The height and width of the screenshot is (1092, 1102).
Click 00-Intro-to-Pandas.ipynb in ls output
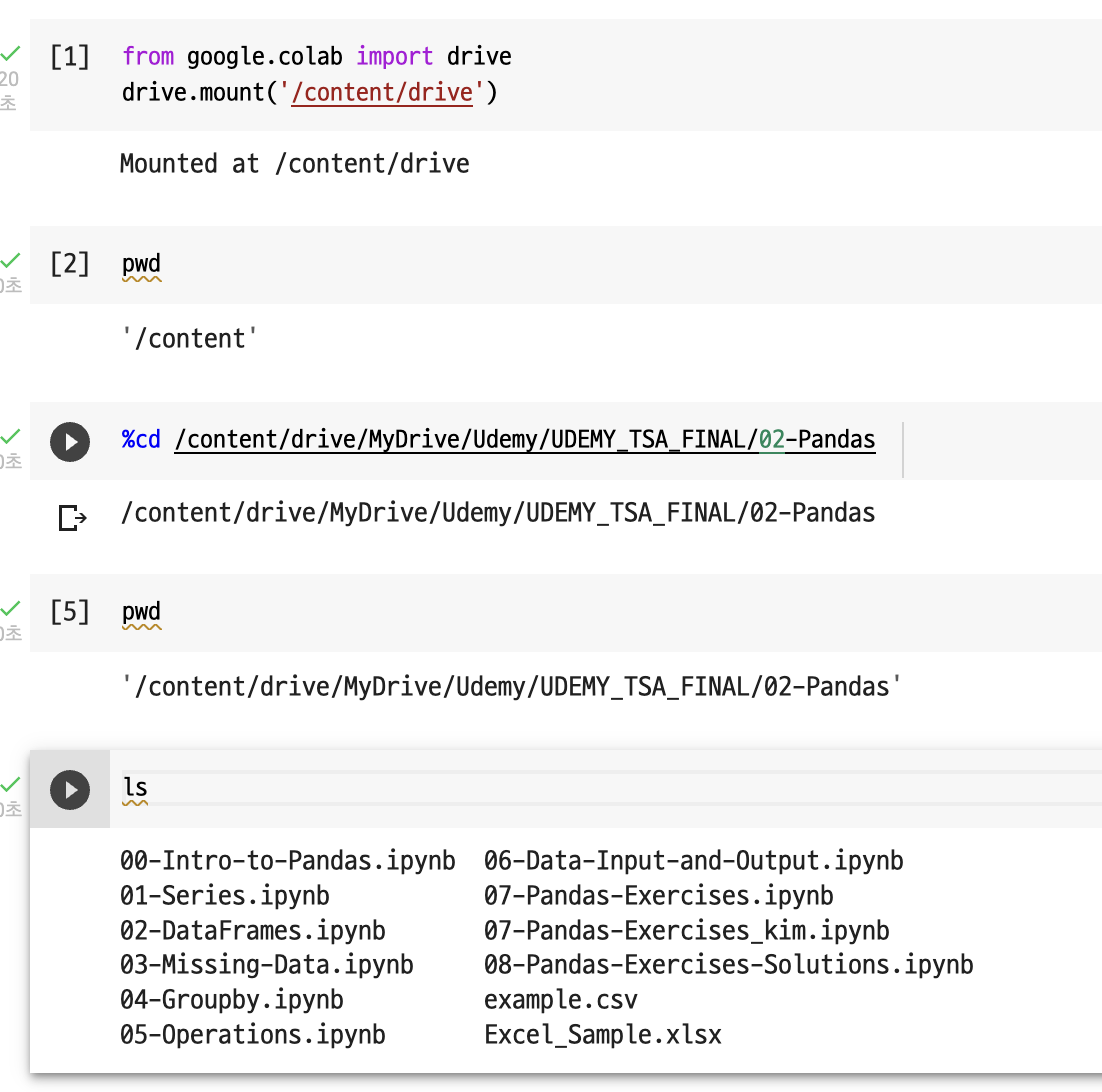click(287, 861)
